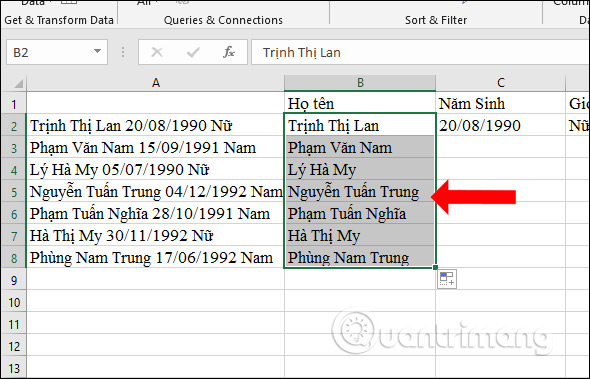Select row 11 header

tap(14, 324)
